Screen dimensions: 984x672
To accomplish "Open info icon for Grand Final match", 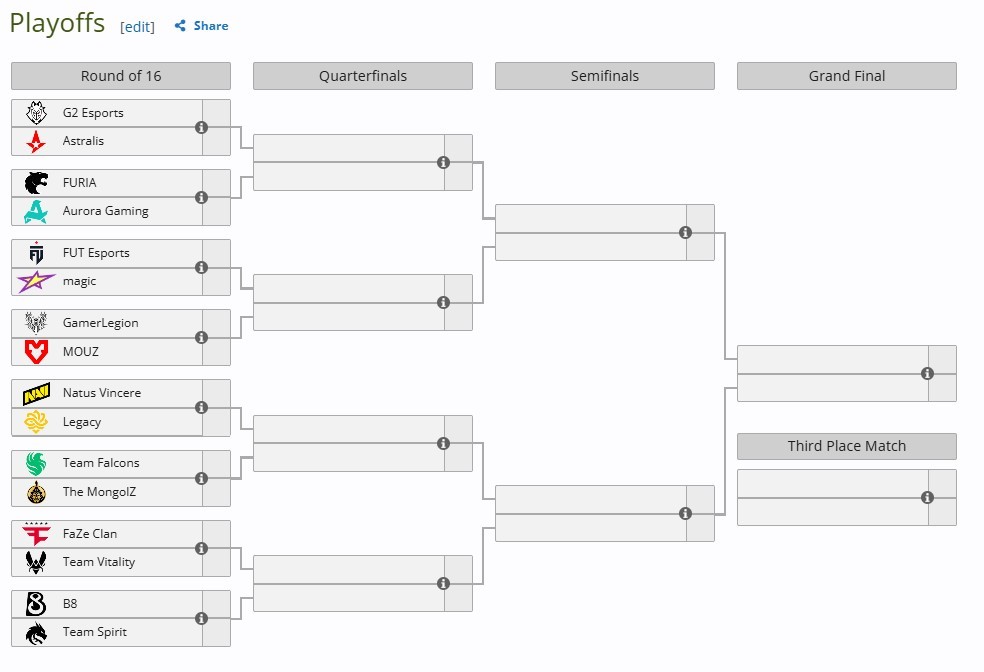I will 928,373.
